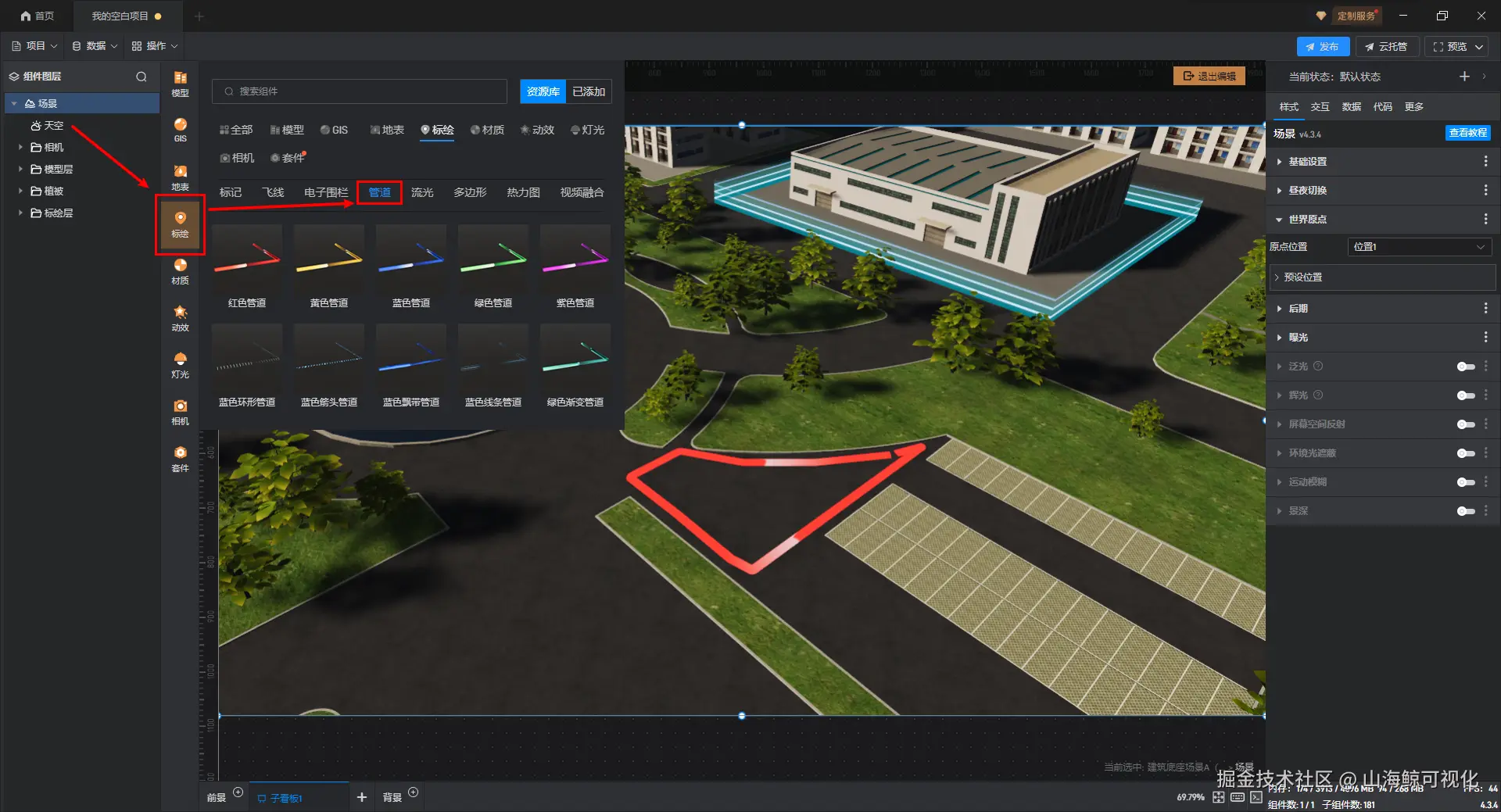
Task: Select the 流光 sub-category tab
Action: pyautogui.click(x=422, y=192)
